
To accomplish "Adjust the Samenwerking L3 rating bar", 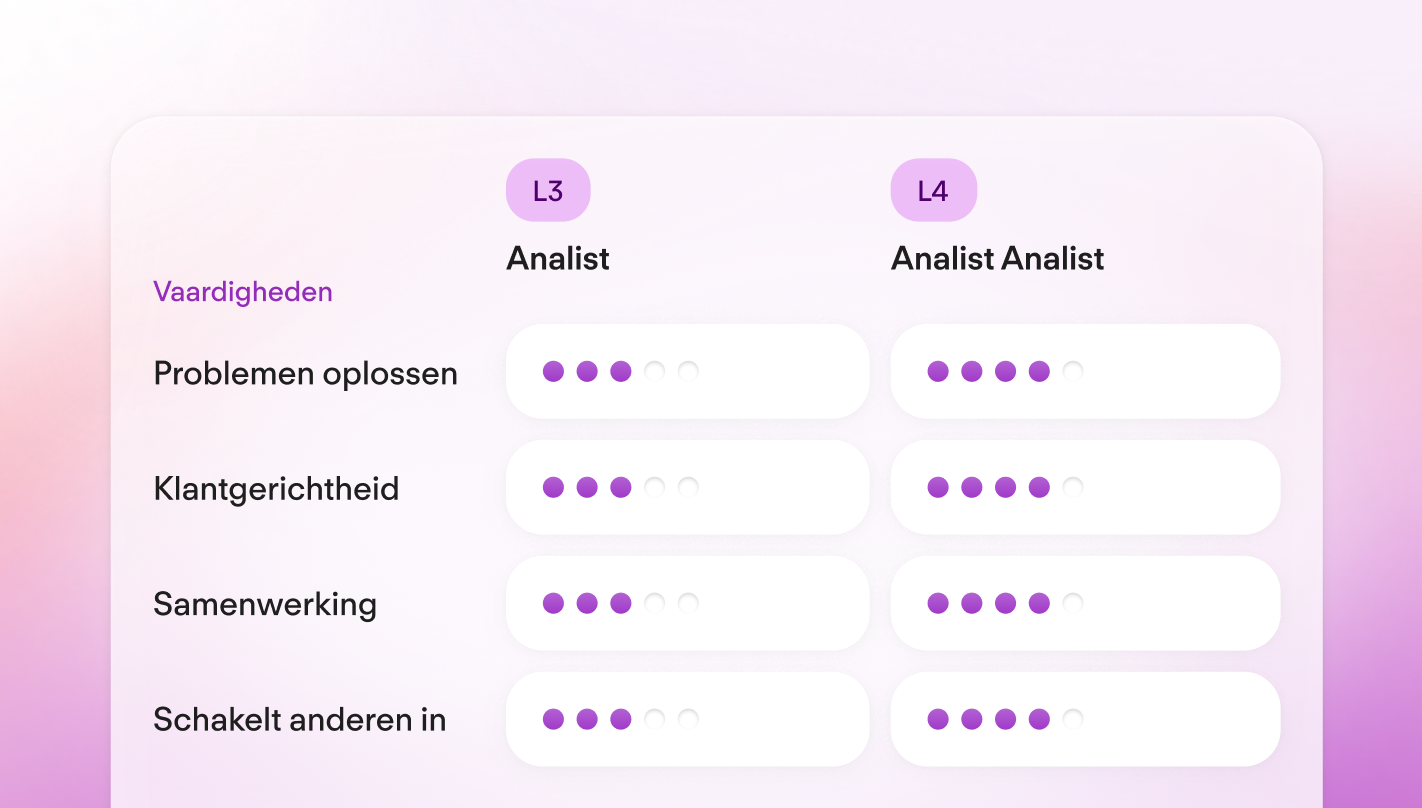I will pyautogui.click(x=688, y=603).
